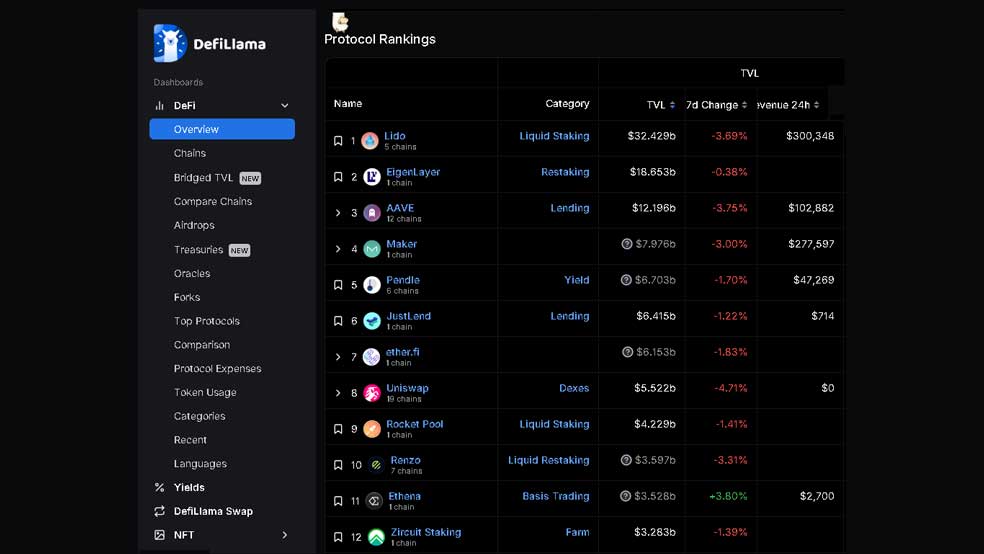Click the EigenLayer protocol logo
The width and height of the screenshot is (984, 554).
pos(372,177)
